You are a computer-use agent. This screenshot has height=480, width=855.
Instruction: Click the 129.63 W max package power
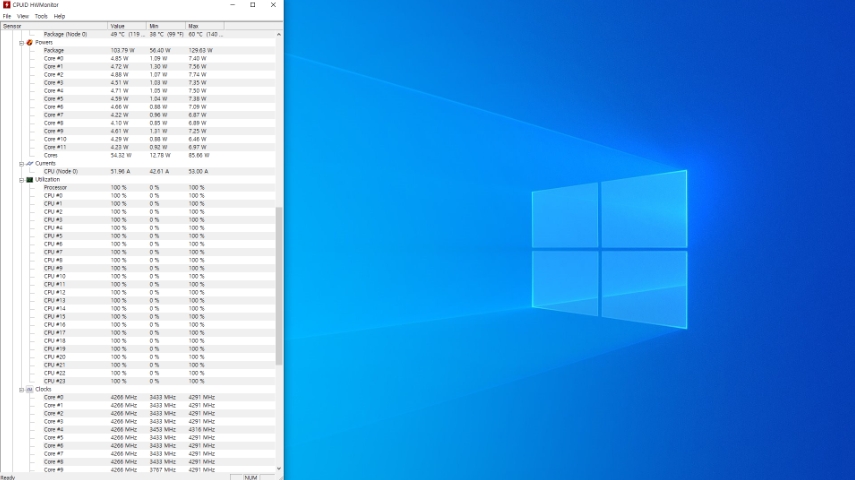click(201, 50)
